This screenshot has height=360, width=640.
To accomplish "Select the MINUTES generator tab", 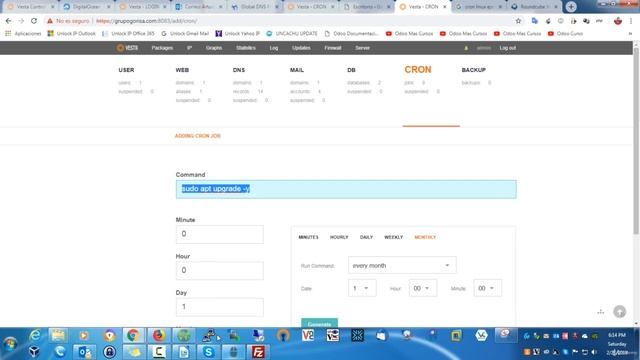I will [309, 237].
